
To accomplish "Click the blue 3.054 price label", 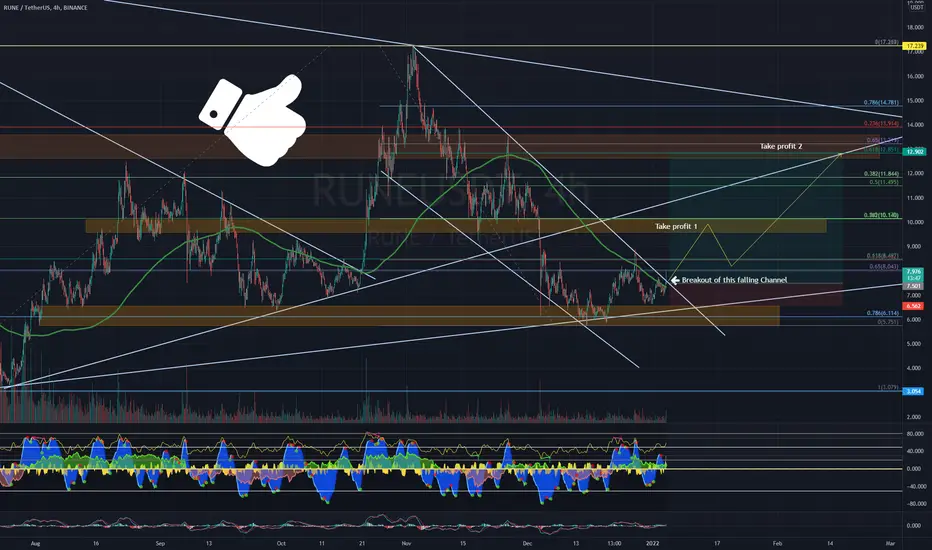I will tap(914, 391).
